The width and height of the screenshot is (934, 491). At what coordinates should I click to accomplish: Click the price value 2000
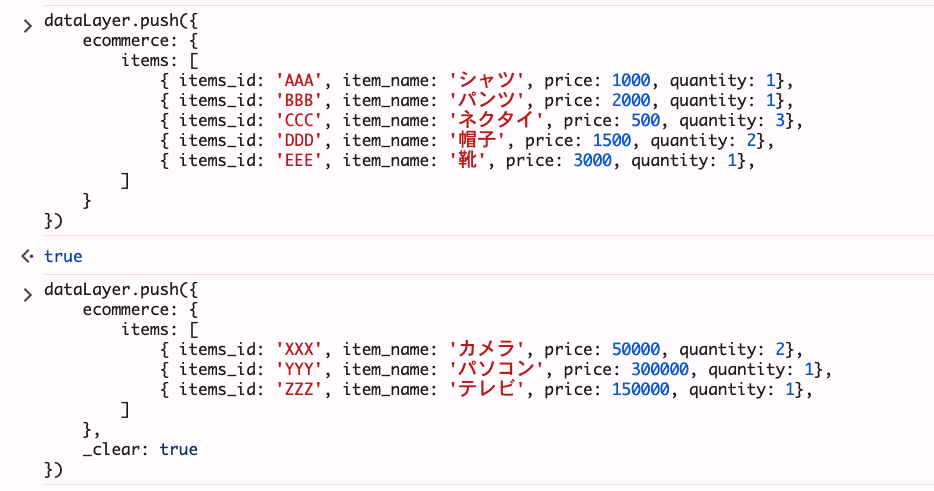point(631,101)
